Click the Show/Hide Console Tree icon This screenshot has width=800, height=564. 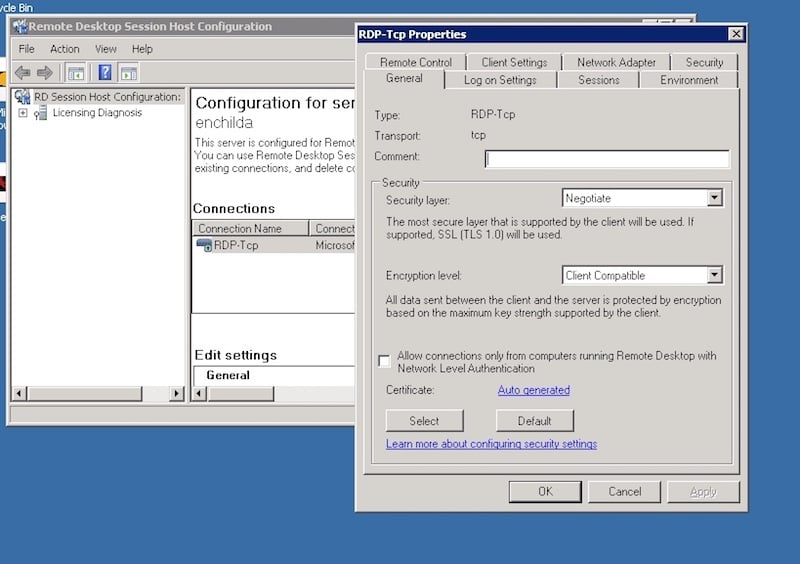click(x=76, y=73)
